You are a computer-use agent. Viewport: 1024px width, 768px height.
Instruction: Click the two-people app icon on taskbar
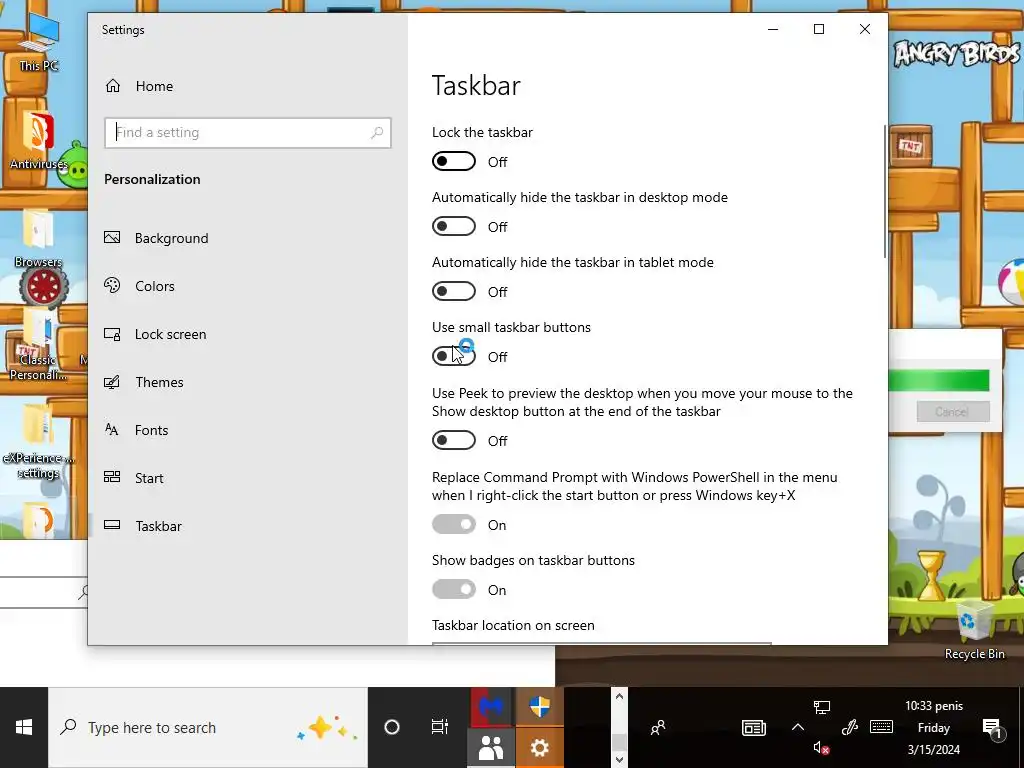click(x=491, y=748)
